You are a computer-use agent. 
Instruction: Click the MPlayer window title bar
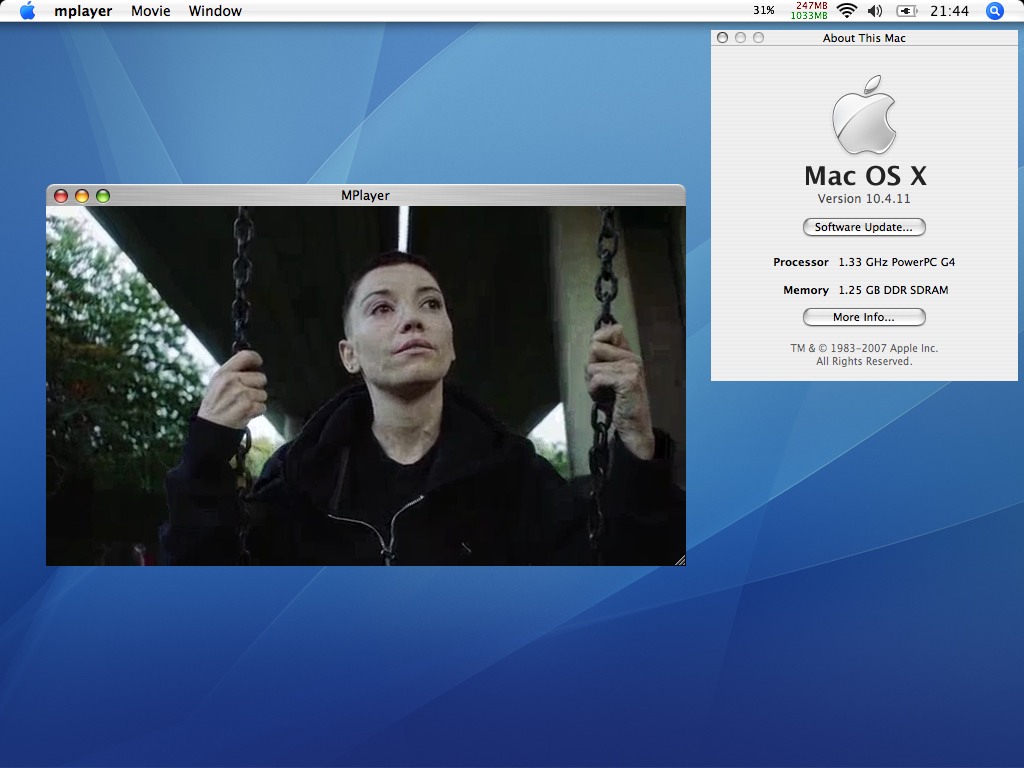(x=366, y=195)
